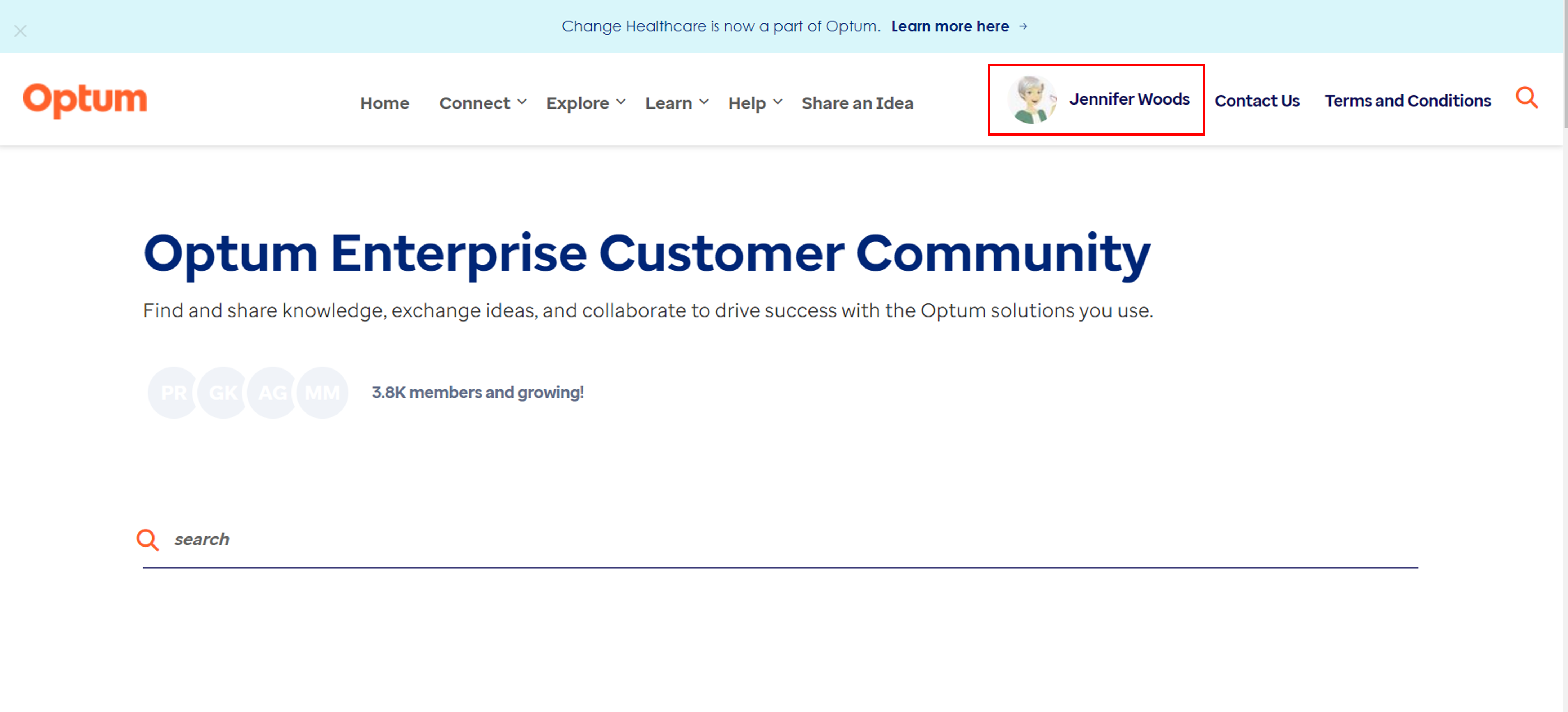Open Terms and Conditions link
This screenshot has width=1568, height=712.
tap(1407, 101)
